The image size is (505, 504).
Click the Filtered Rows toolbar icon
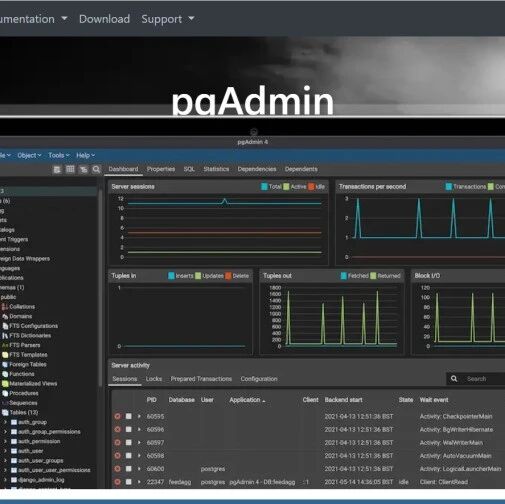tap(83, 170)
